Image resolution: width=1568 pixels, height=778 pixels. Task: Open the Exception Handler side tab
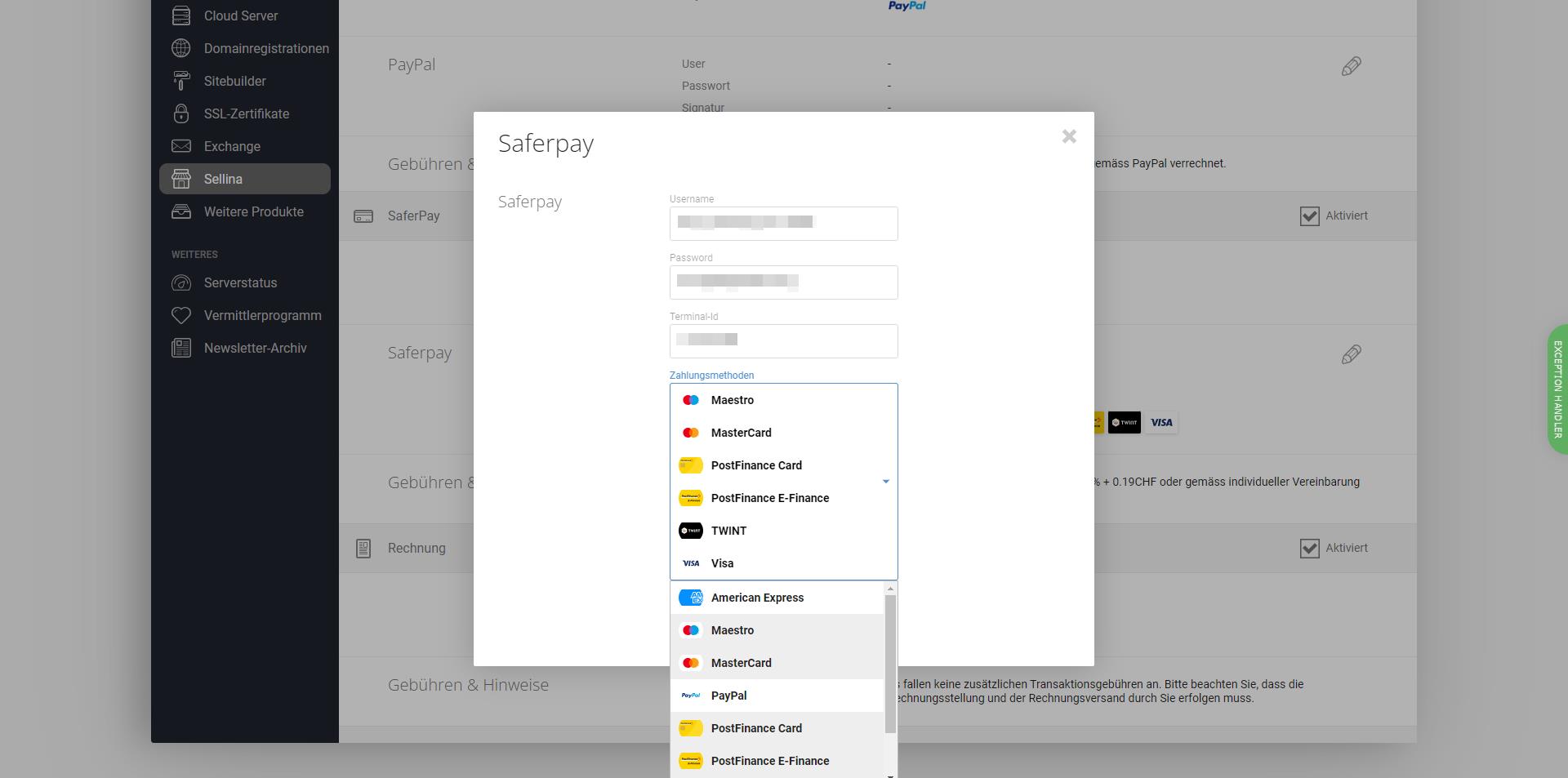[1557, 389]
